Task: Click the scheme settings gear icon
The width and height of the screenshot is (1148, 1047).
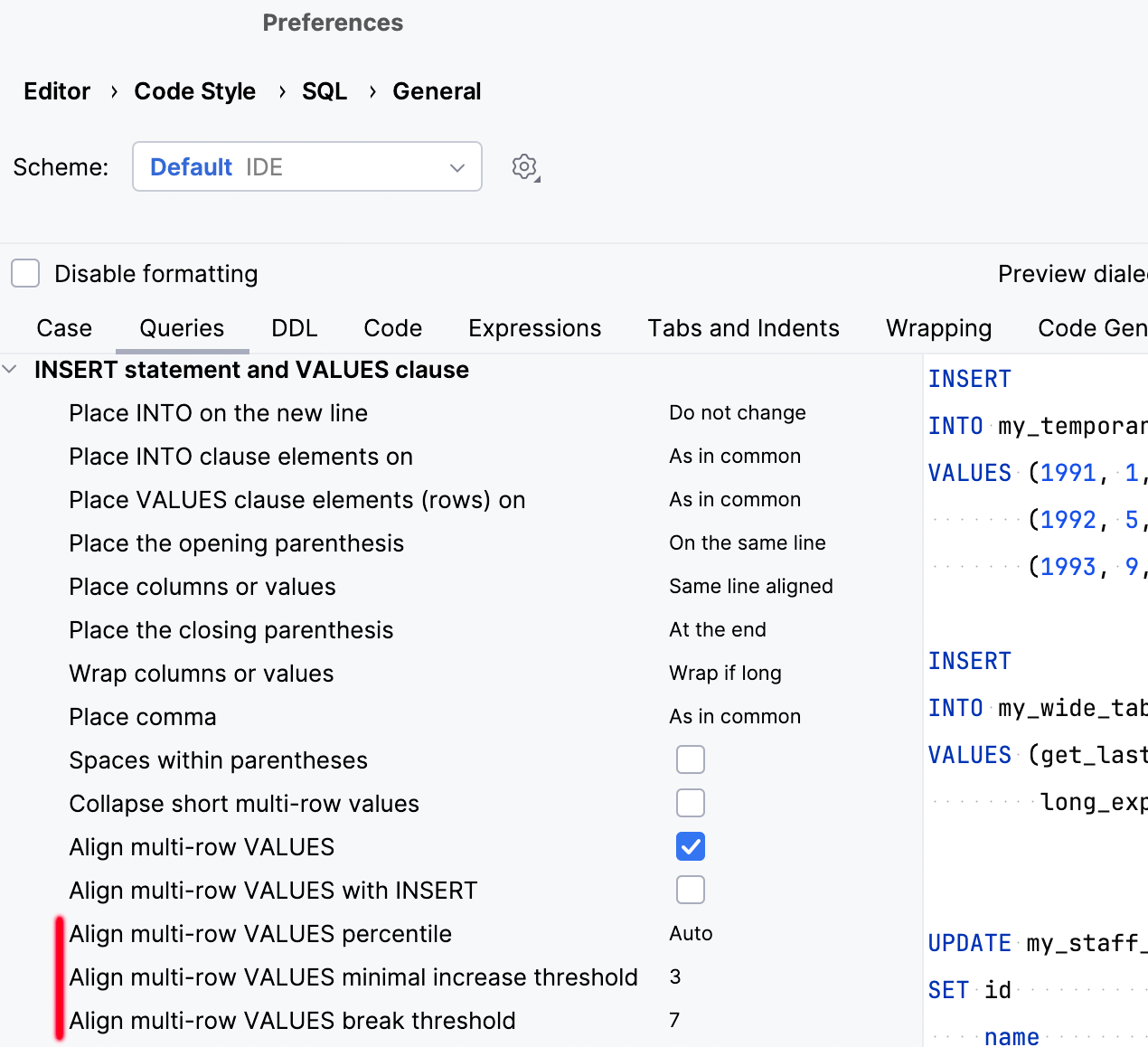Action: (x=524, y=167)
